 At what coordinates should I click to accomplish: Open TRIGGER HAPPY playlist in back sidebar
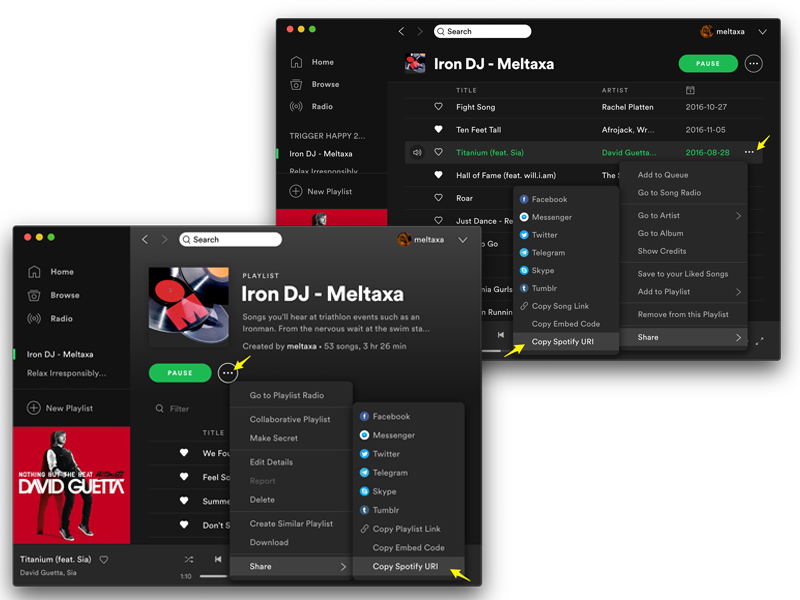(327, 136)
